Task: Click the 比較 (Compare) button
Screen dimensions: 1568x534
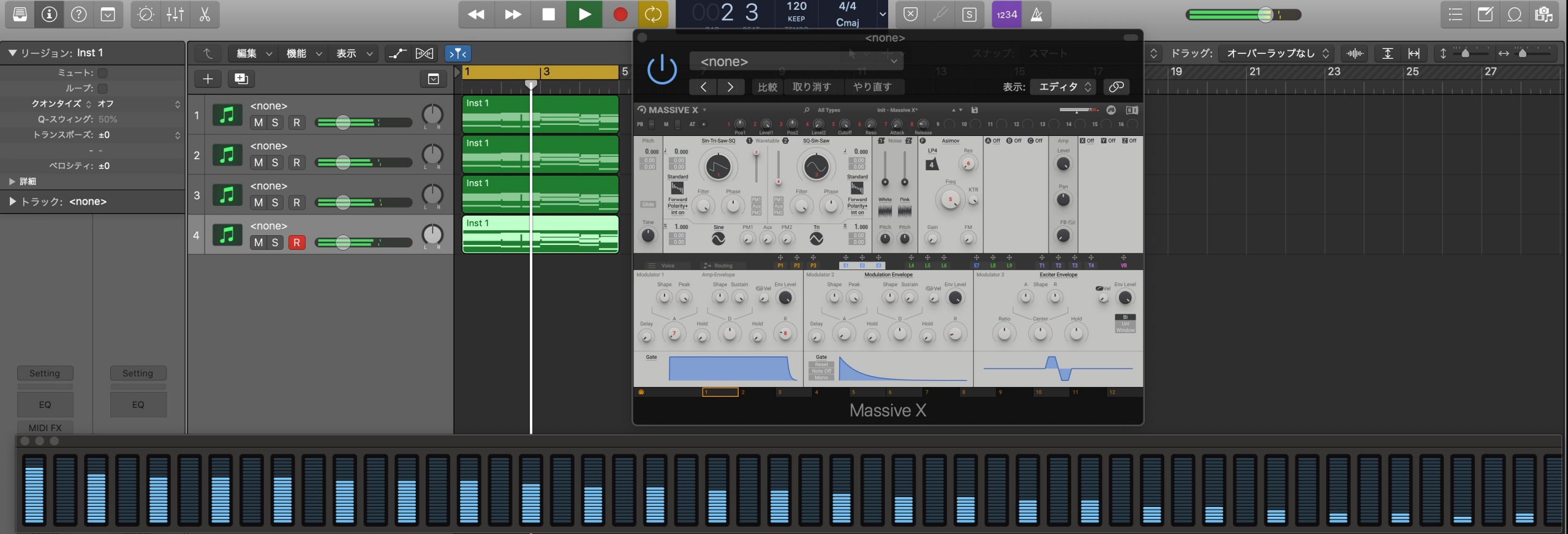Action: (767, 87)
